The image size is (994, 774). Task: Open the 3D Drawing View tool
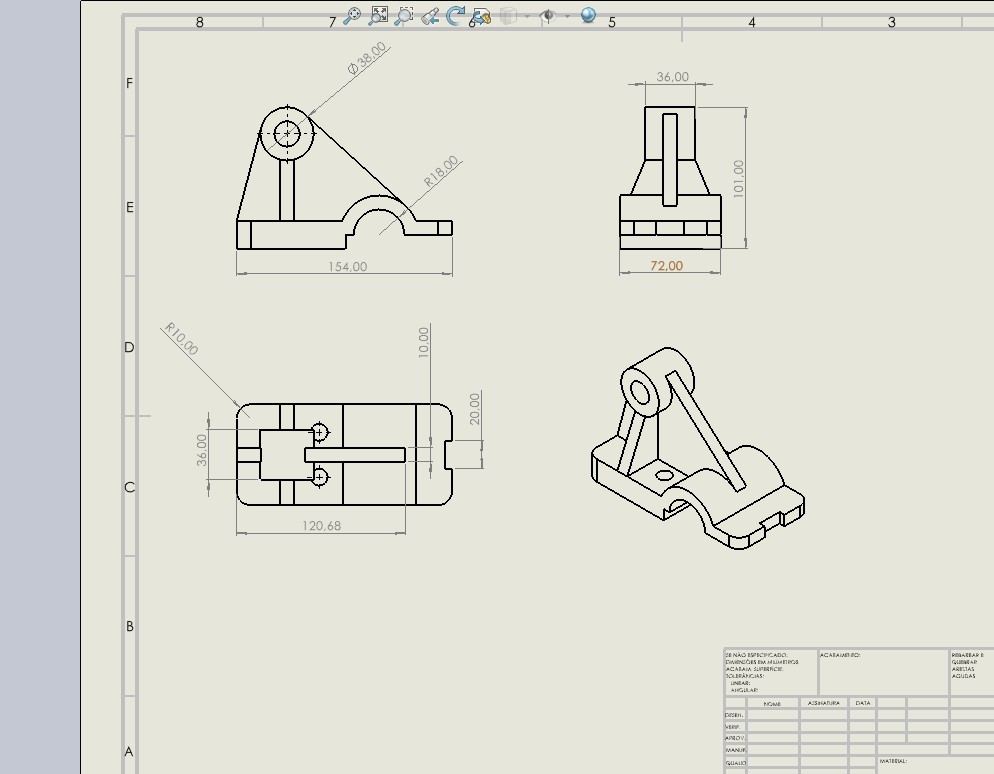point(481,16)
